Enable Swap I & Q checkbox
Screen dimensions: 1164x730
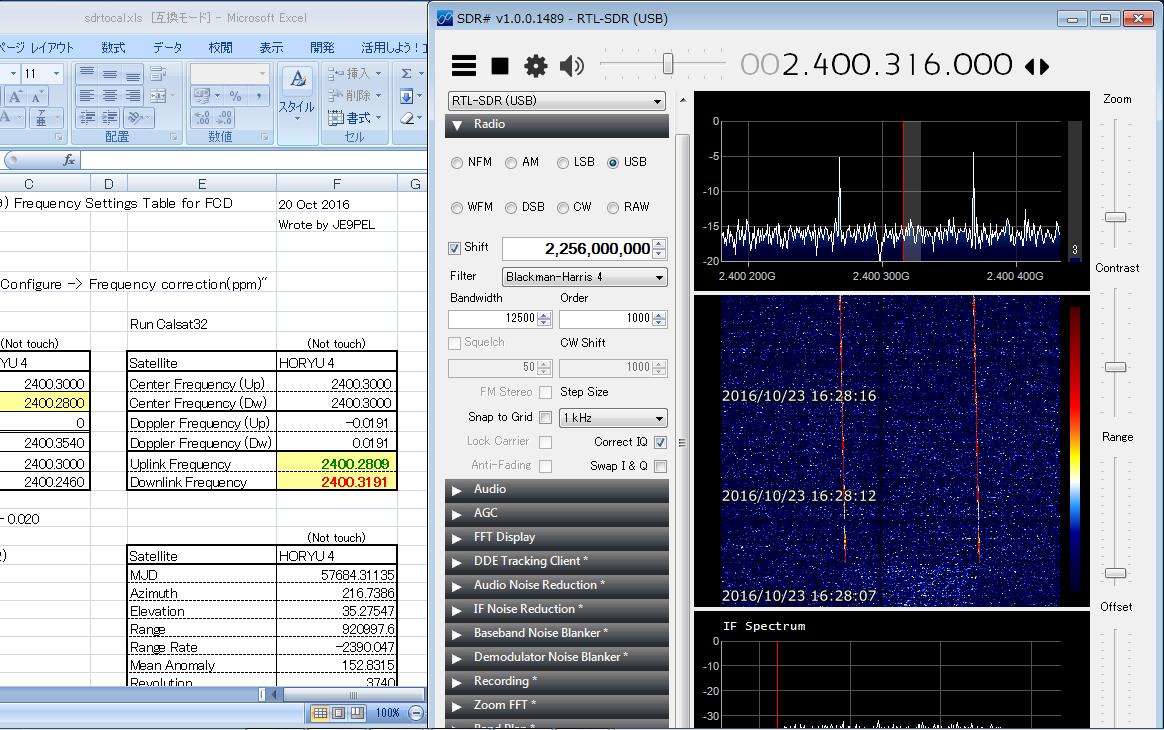click(x=660, y=466)
